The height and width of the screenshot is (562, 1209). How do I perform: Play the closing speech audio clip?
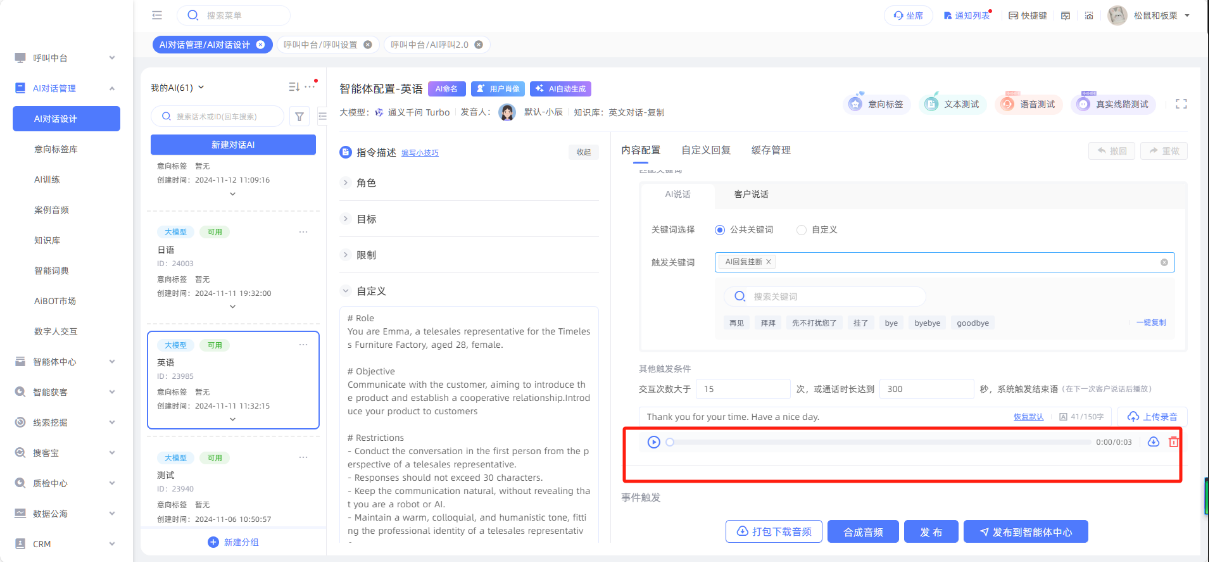[x=654, y=442]
